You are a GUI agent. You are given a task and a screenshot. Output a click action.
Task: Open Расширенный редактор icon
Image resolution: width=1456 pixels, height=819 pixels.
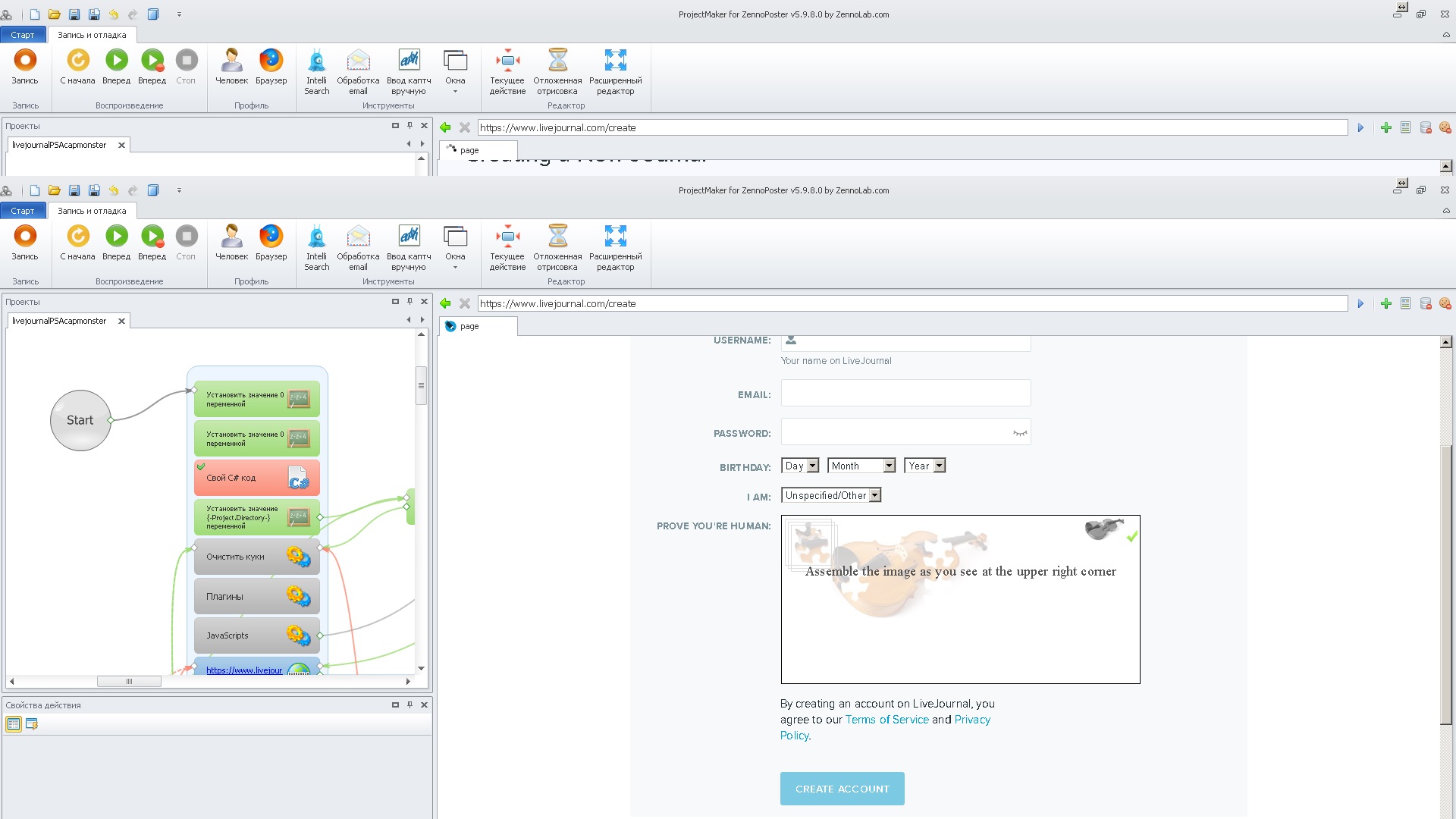pos(615,236)
